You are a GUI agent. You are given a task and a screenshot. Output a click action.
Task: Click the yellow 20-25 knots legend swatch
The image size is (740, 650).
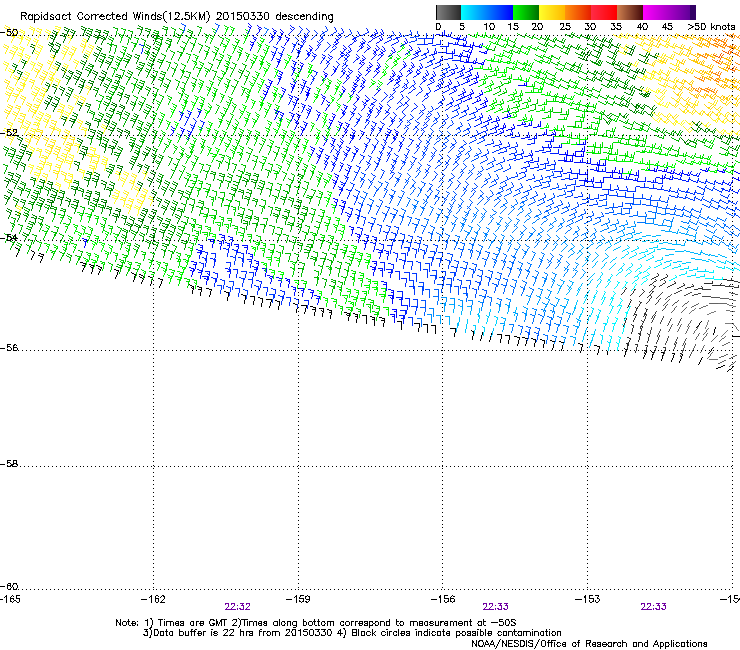tap(552, 12)
